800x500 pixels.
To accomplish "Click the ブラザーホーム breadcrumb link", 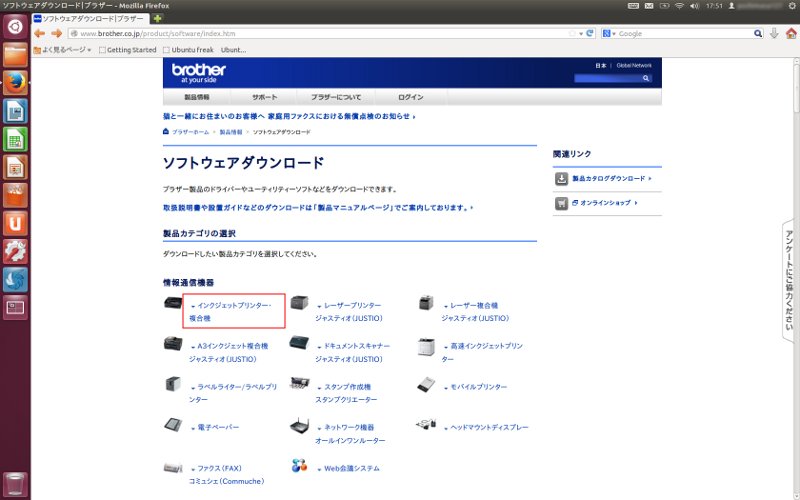I will pyautogui.click(x=190, y=132).
